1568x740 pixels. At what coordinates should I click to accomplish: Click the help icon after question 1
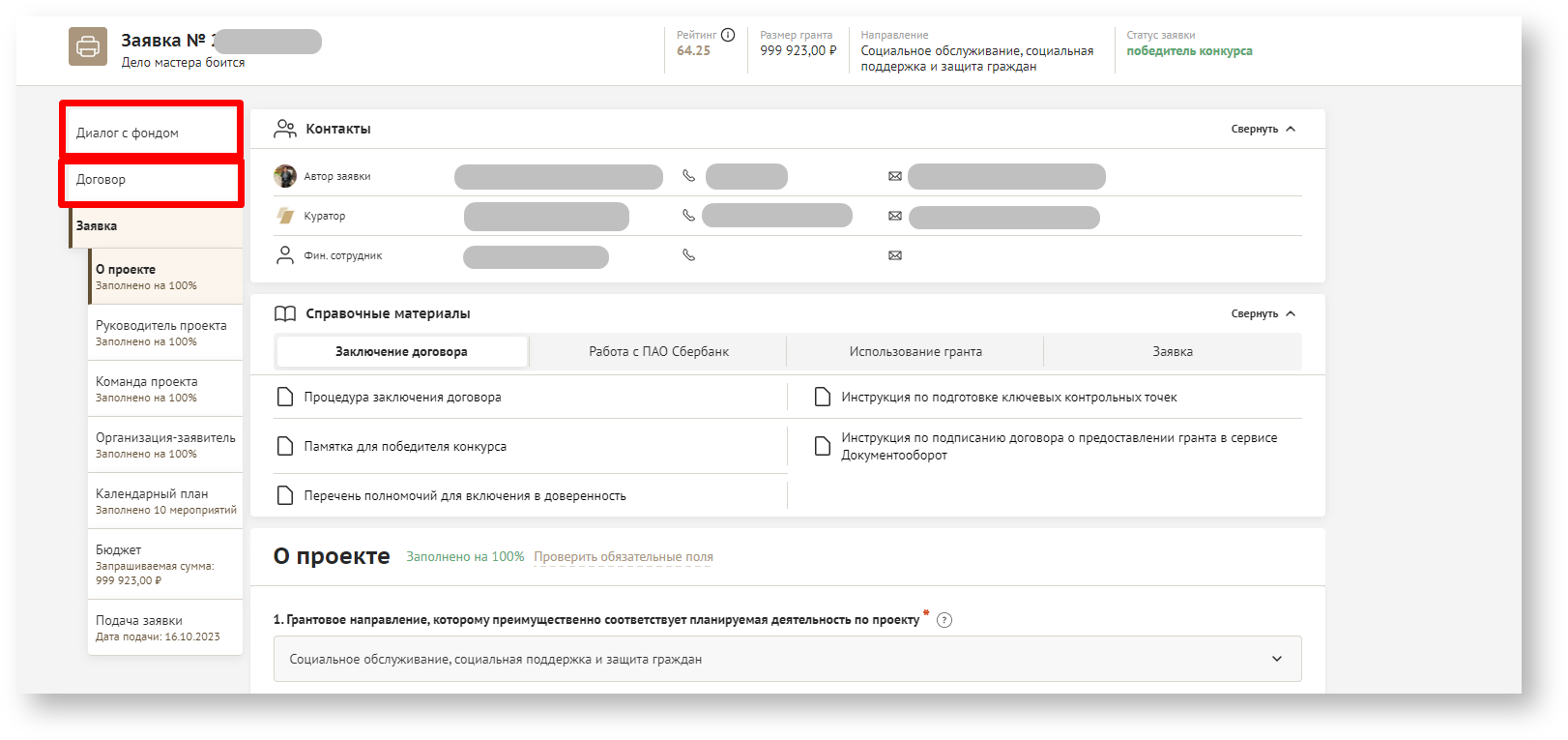click(944, 620)
